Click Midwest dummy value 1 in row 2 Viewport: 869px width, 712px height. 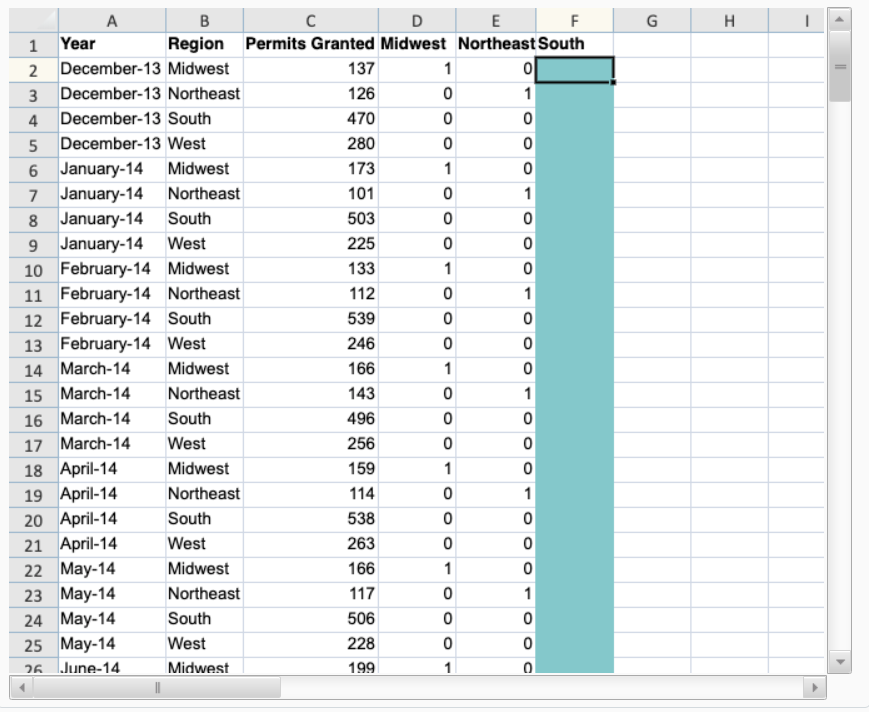417,69
